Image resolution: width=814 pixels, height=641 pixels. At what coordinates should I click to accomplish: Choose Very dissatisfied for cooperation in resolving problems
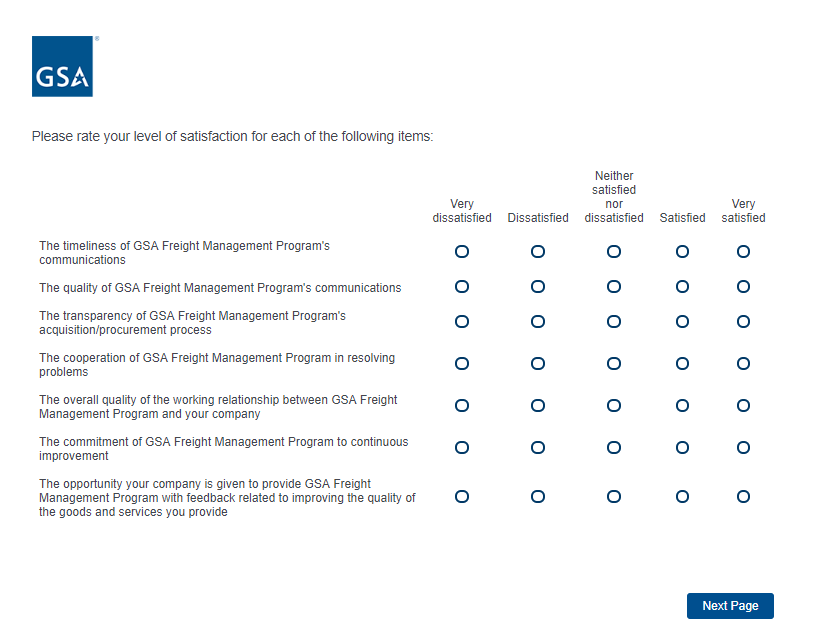(x=462, y=364)
